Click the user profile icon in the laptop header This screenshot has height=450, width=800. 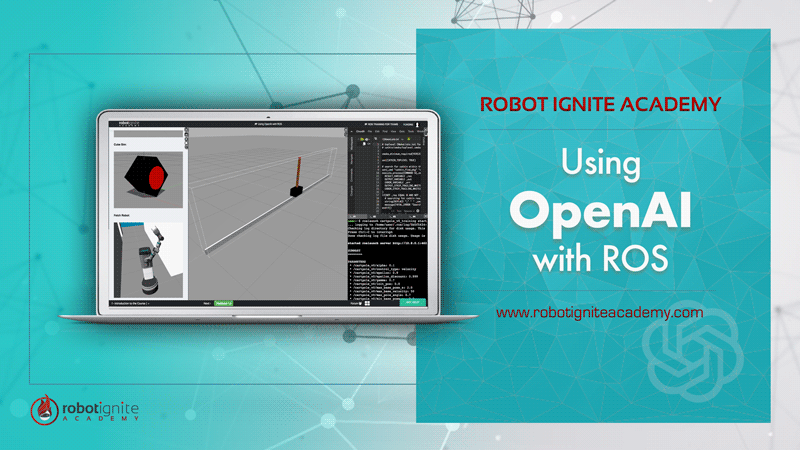417,124
